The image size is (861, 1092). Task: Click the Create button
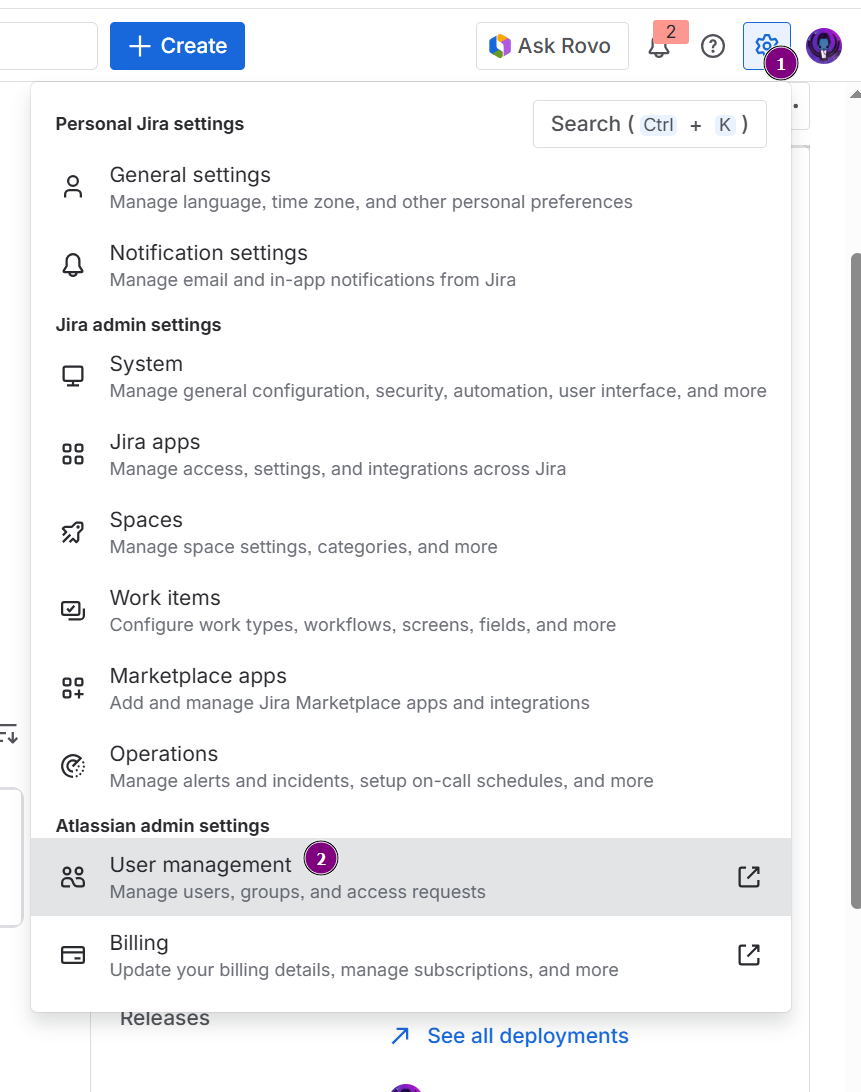coord(177,45)
